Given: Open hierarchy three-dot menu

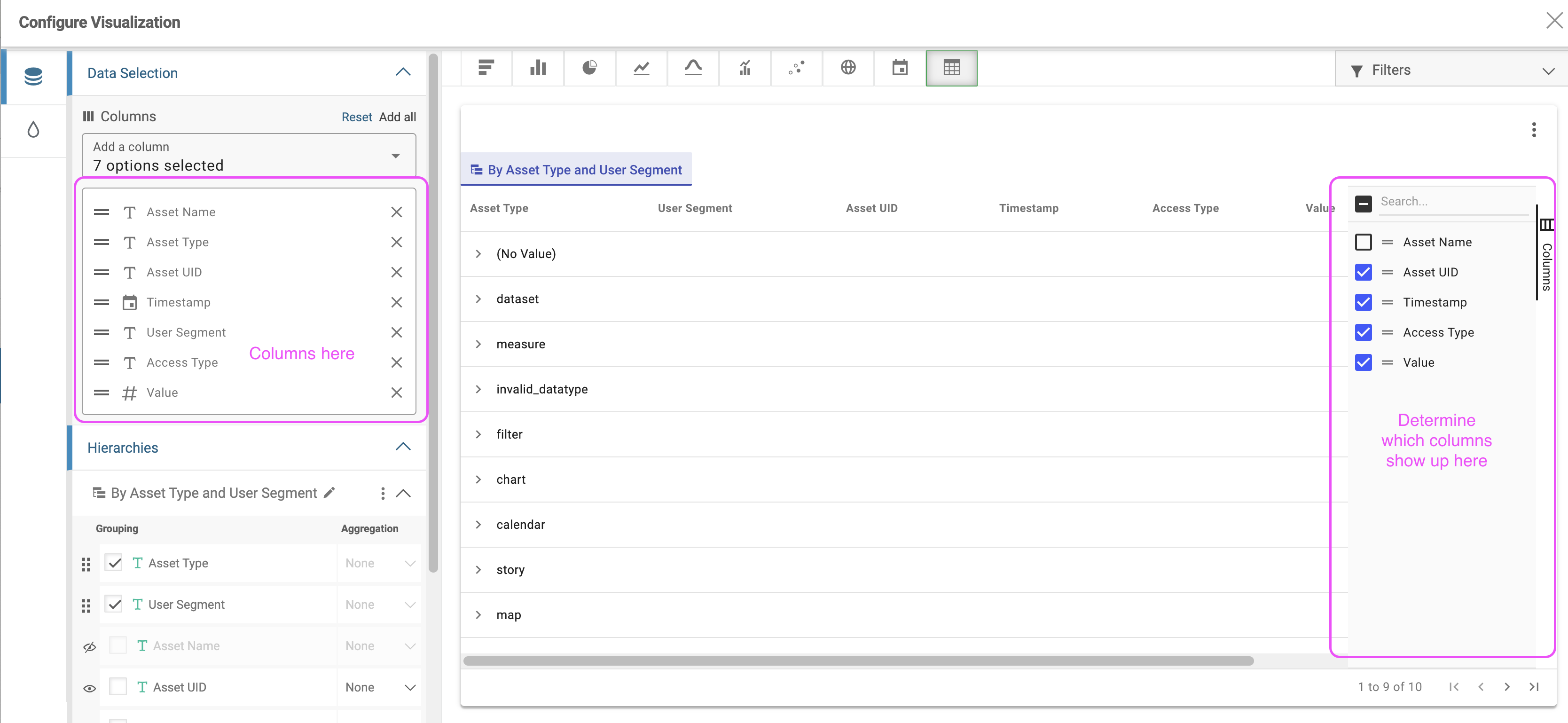Looking at the screenshot, I should click(382, 493).
